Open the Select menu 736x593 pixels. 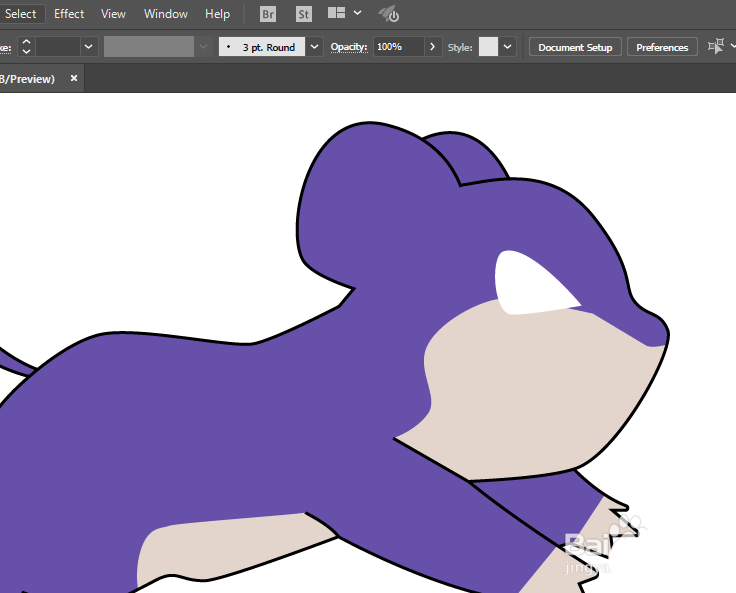pyautogui.click(x=21, y=14)
